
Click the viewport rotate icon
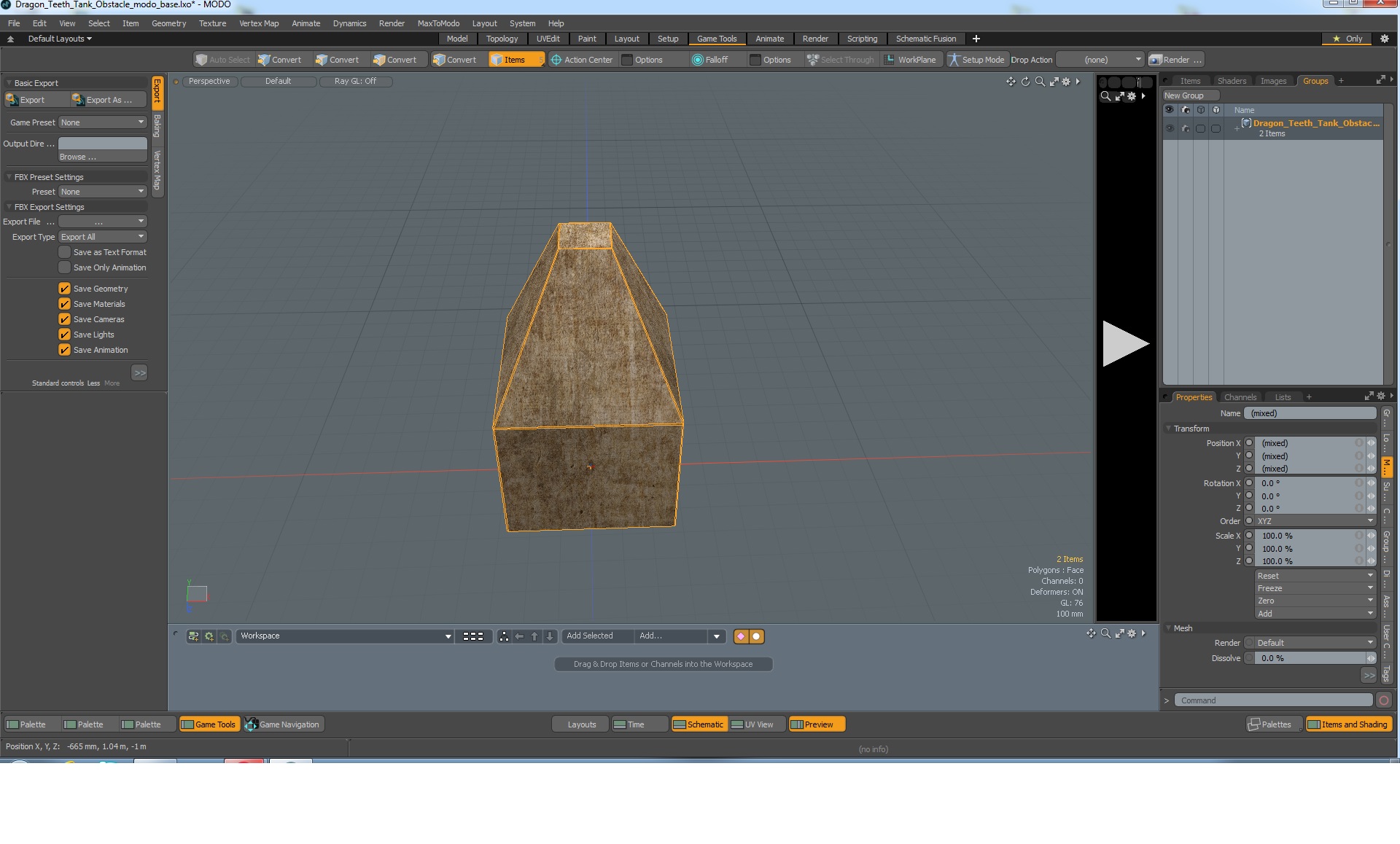click(x=1025, y=82)
